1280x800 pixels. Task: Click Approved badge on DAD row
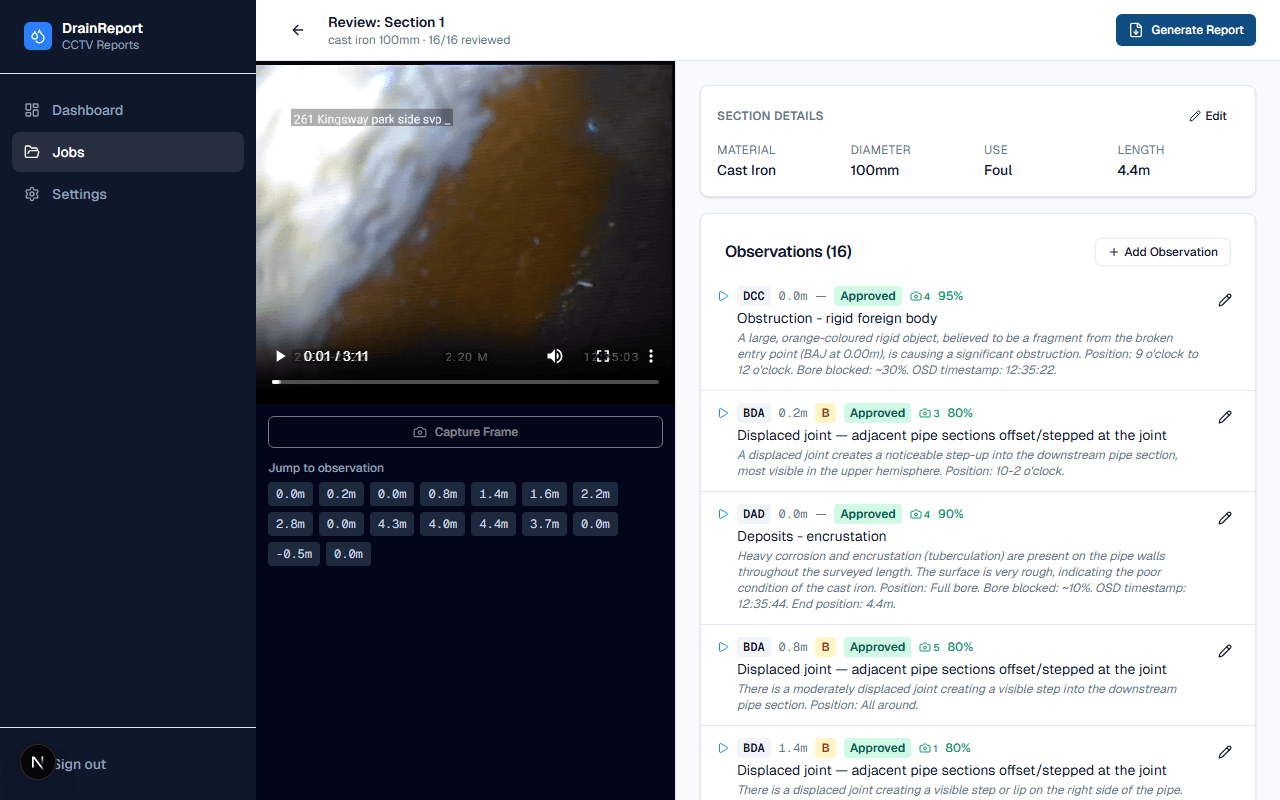[x=868, y=514]
